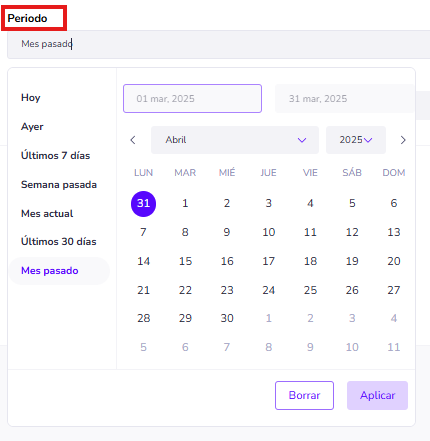This screenshot has height=441, width=430.
Task: Select Mes actual preset
Action: (47, 214)
